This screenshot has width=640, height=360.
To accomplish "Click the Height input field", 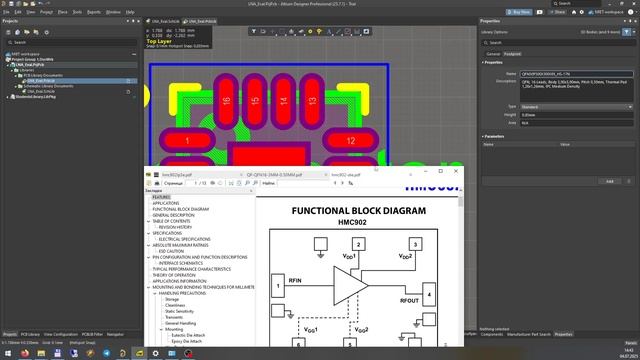I will click(576, 115).
